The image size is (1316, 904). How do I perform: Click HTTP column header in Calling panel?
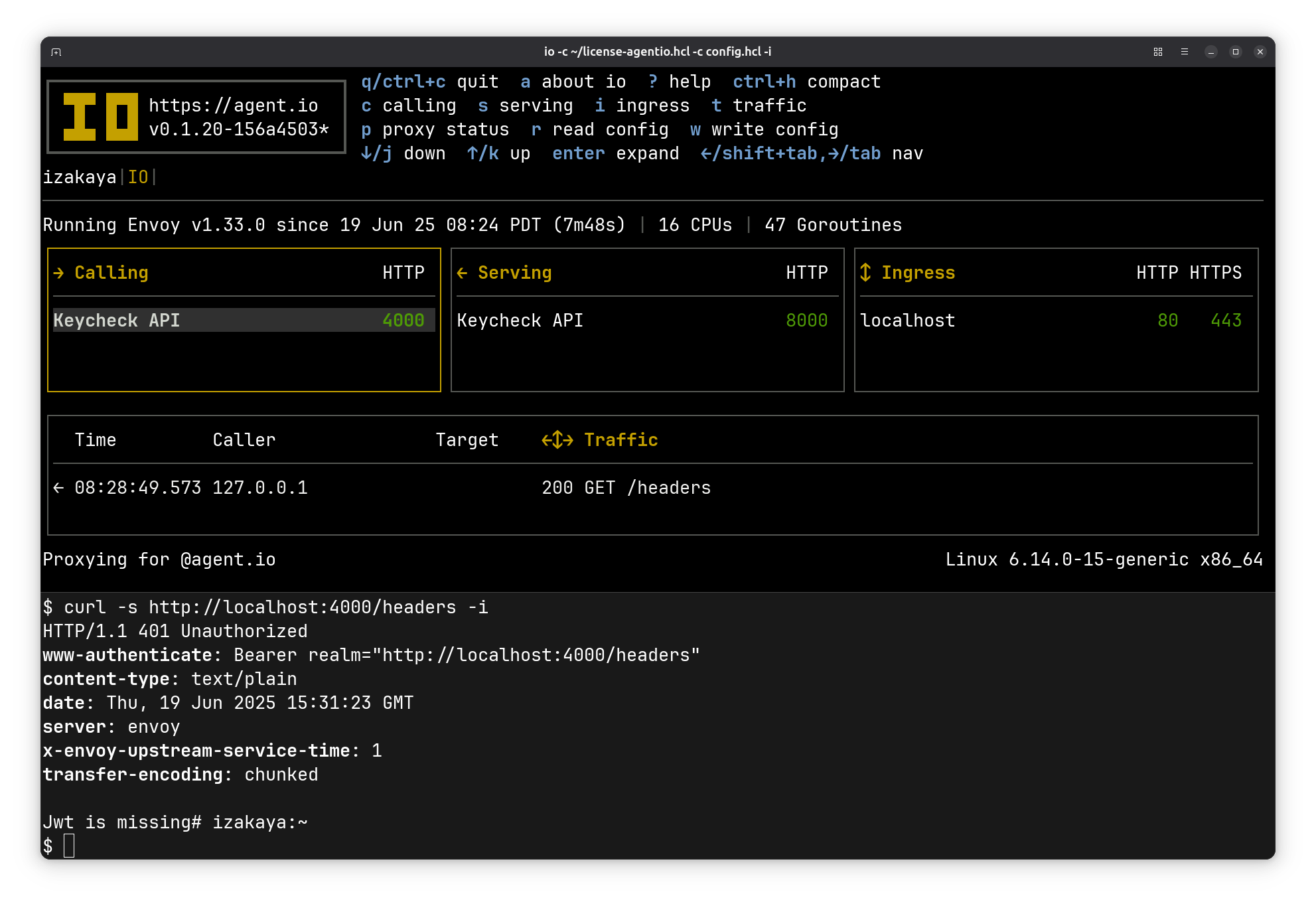pos(403,273)
